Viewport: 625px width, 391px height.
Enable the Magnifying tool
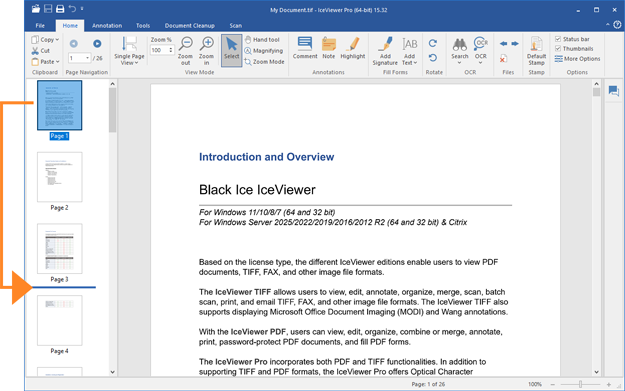tap(263, 51)
